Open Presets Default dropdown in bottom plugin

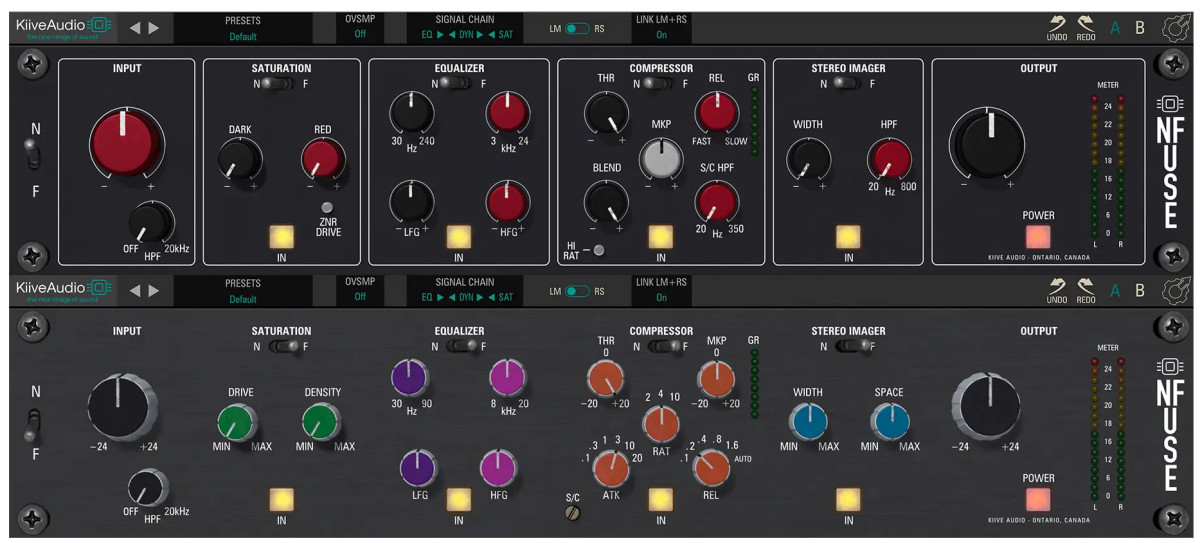(x=242, y=291)
